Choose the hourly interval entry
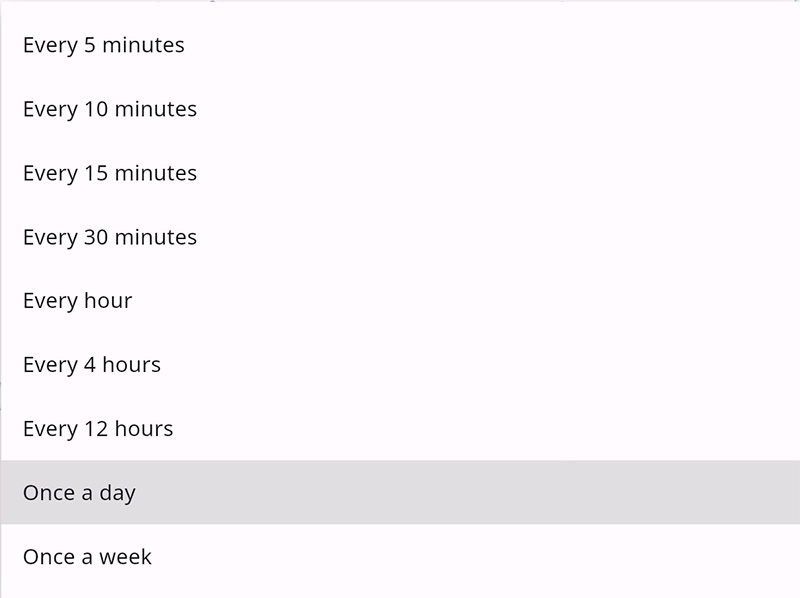 pyautogui.click(x=78, y=301)
